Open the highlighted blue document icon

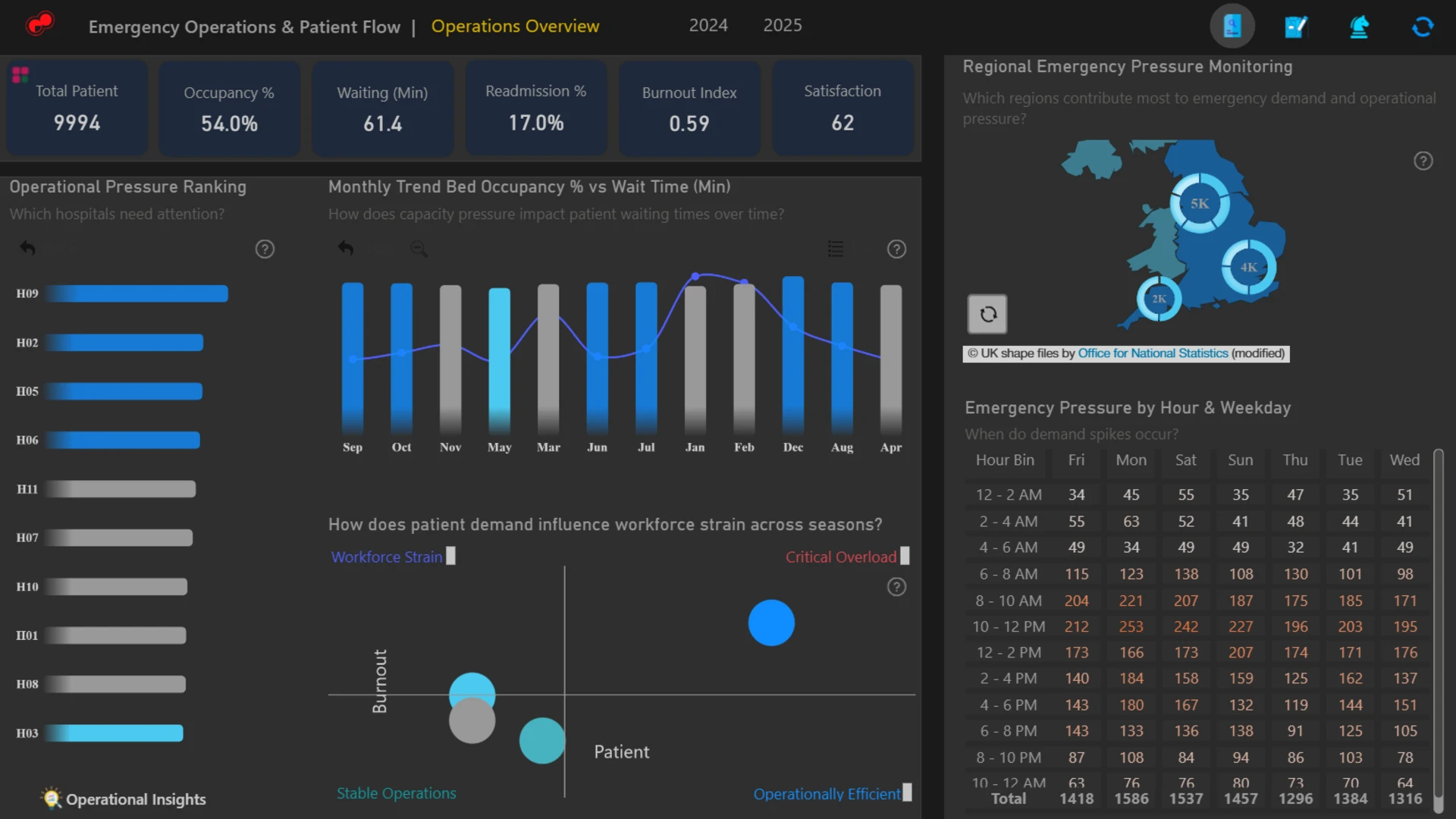1232,27
